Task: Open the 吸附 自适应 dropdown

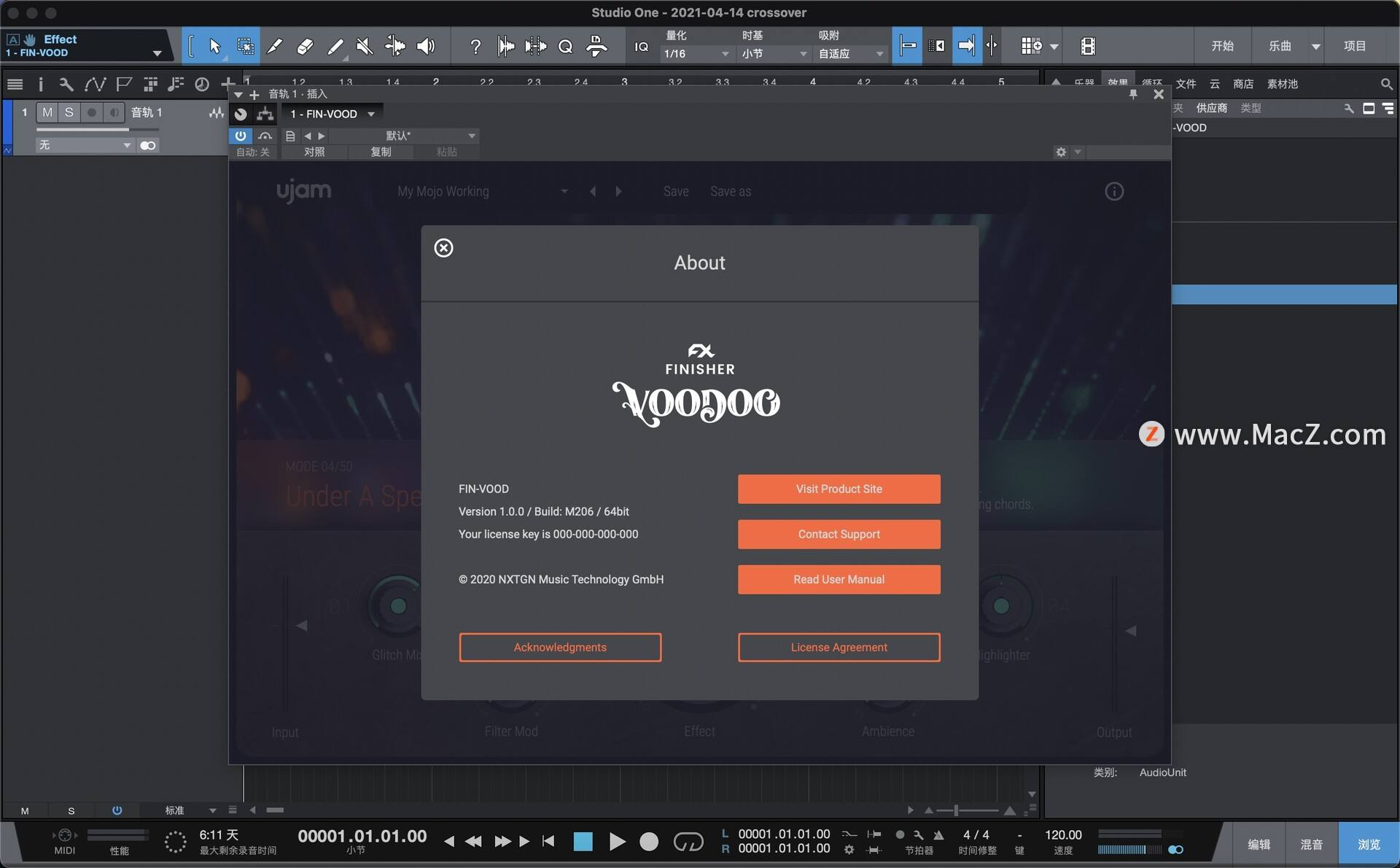Action: (851, 54)
